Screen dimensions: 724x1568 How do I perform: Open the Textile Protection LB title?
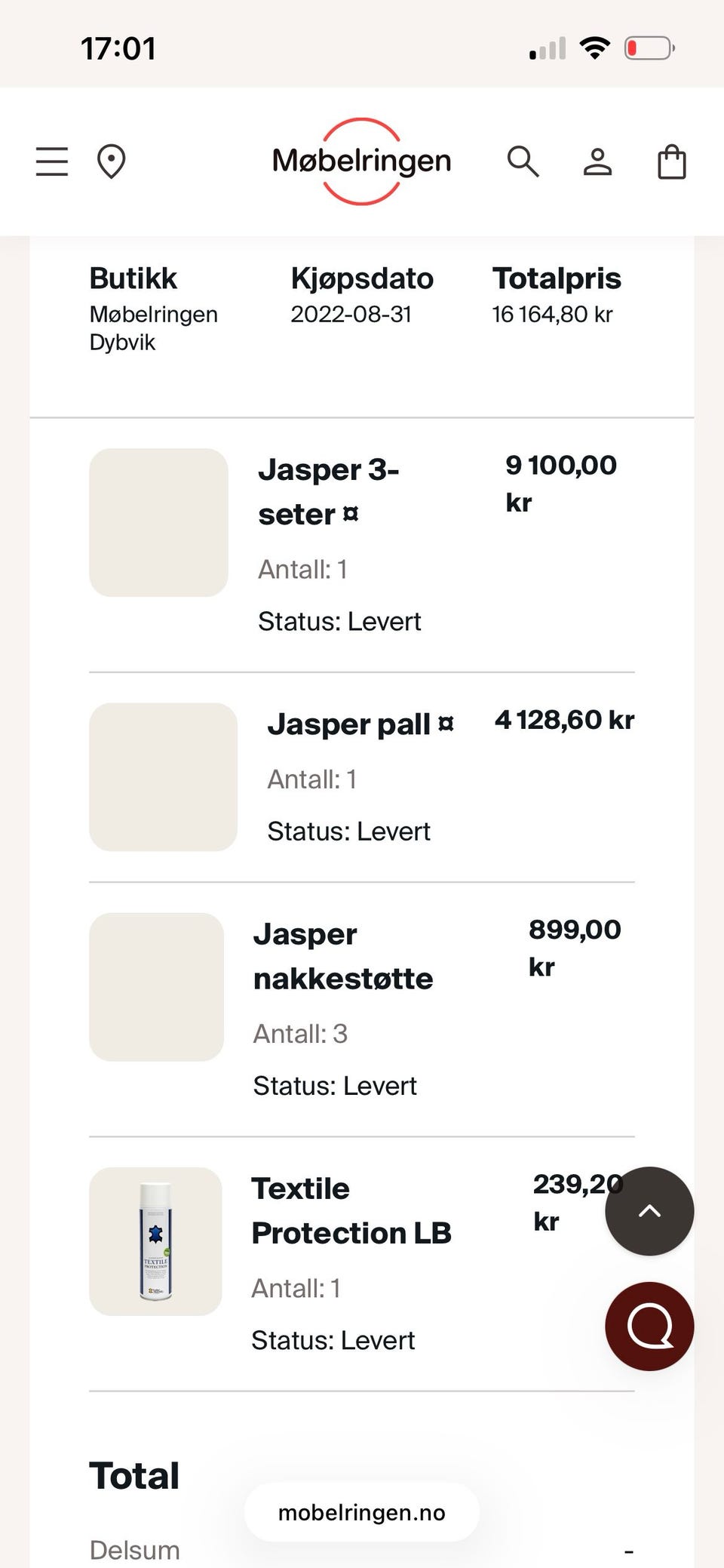click(x=351, y=1210)
